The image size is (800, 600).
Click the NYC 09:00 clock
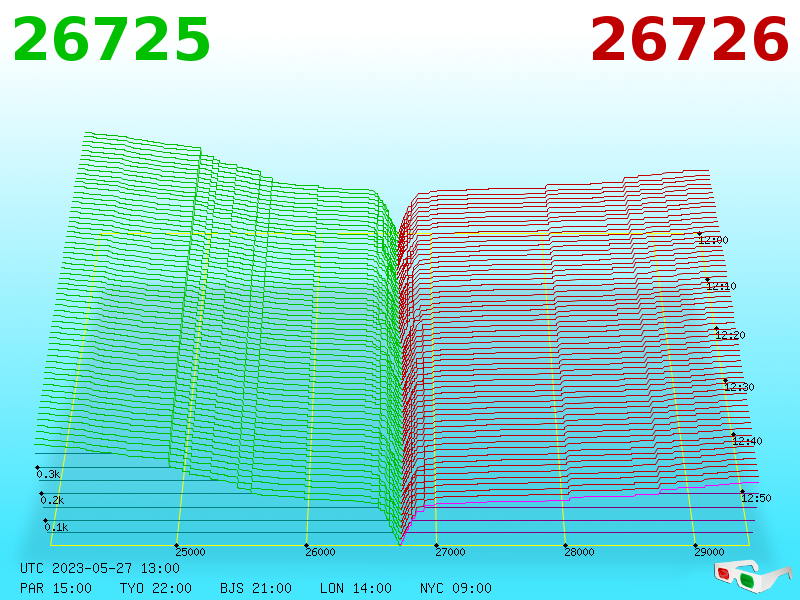456,588
